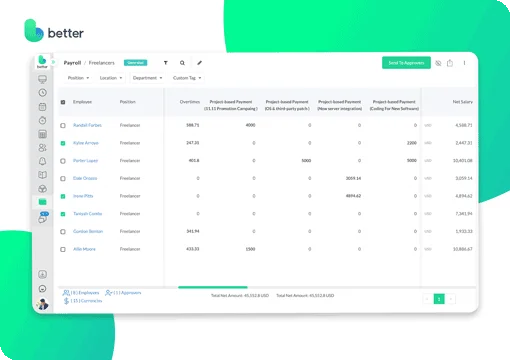The image size is (510, 360).
Task: Open the Porter Lopez employee link
Action: 85,161
